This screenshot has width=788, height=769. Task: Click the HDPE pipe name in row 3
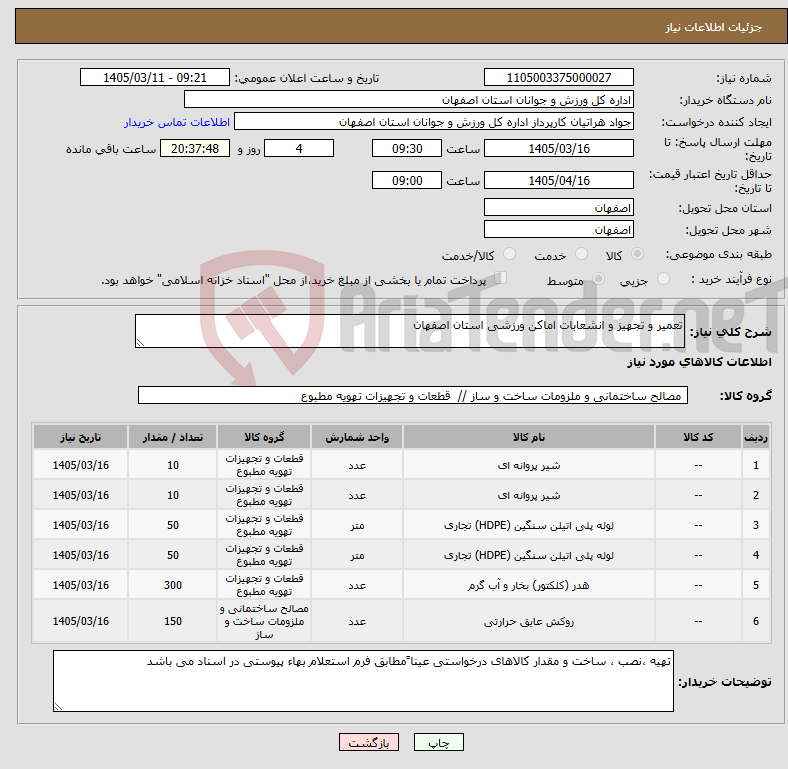(529, 525)
